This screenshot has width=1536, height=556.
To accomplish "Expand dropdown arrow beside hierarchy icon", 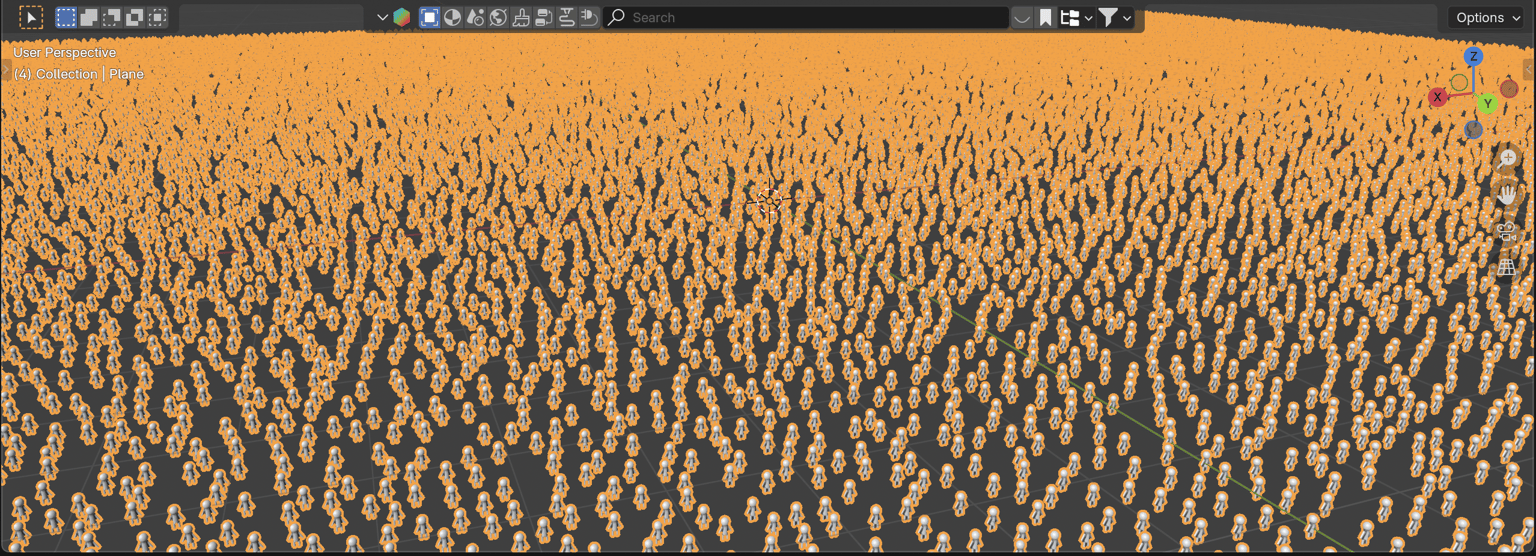I will click(x=1088, y=17).
